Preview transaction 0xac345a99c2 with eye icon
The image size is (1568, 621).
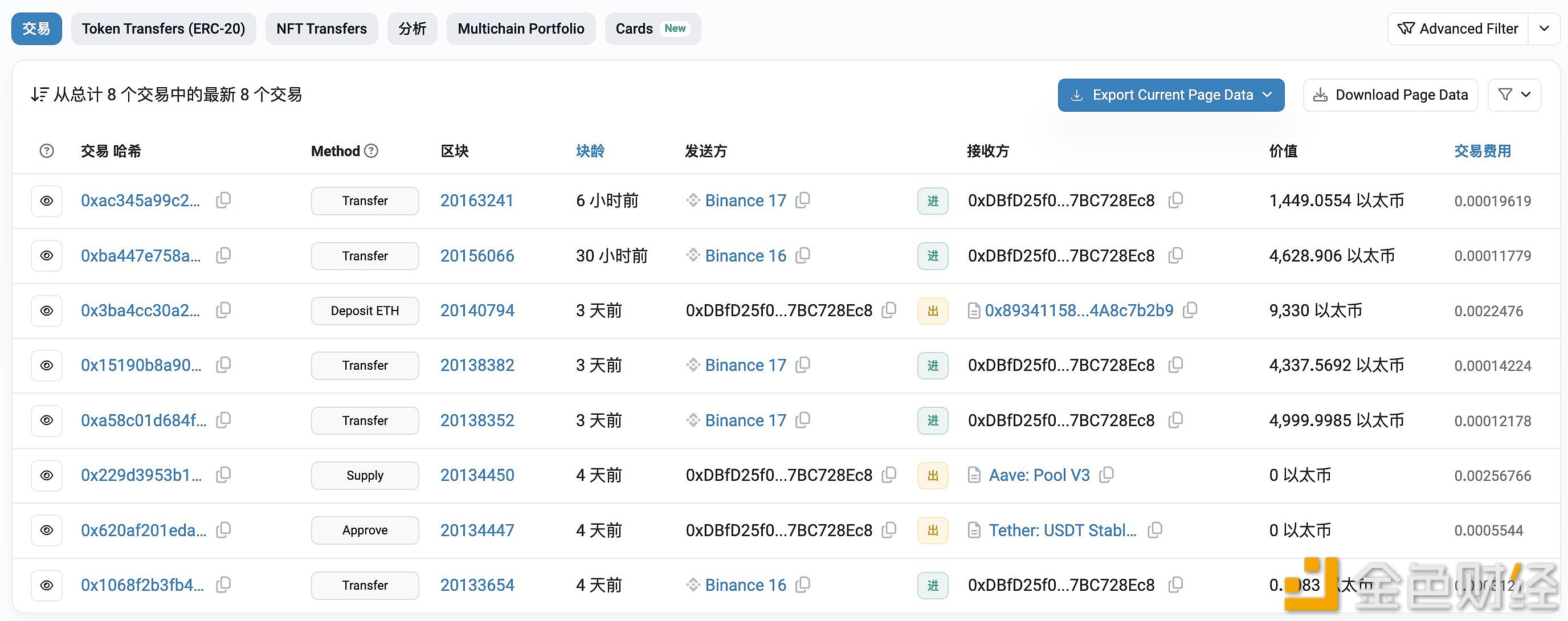tap(47, 201)
